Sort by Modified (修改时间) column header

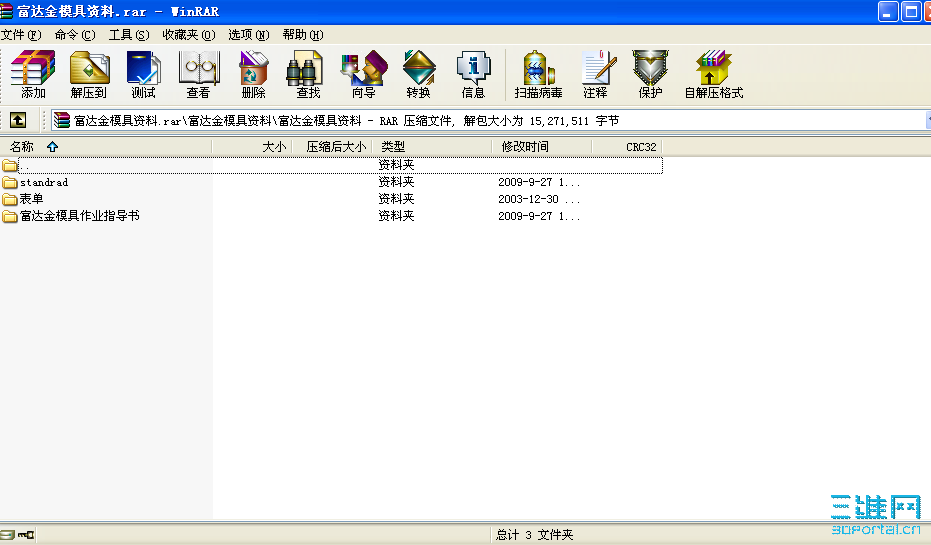pos(542,147)
